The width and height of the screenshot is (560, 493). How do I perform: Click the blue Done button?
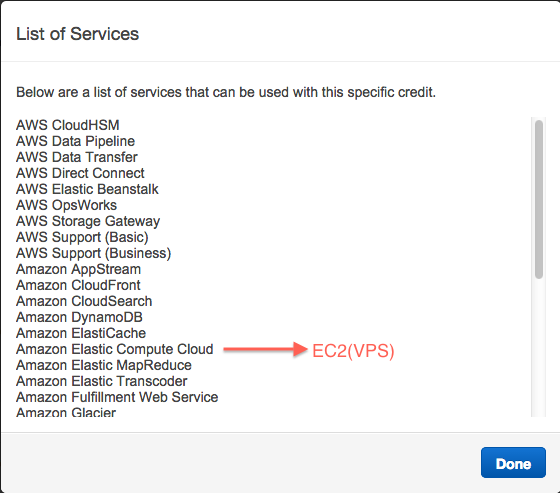[x=513, y=462]
